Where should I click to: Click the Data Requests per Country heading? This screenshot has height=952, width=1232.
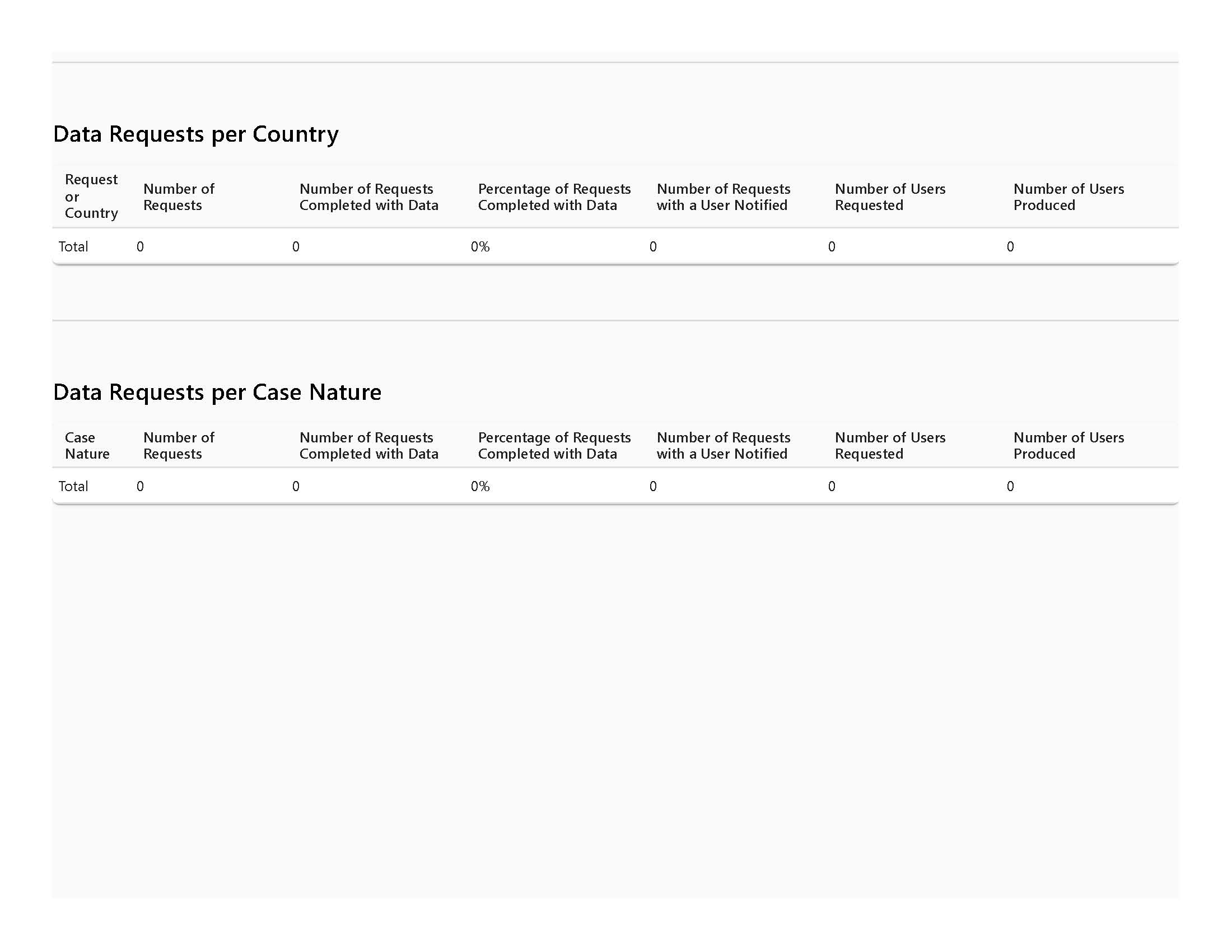point(196,134)
